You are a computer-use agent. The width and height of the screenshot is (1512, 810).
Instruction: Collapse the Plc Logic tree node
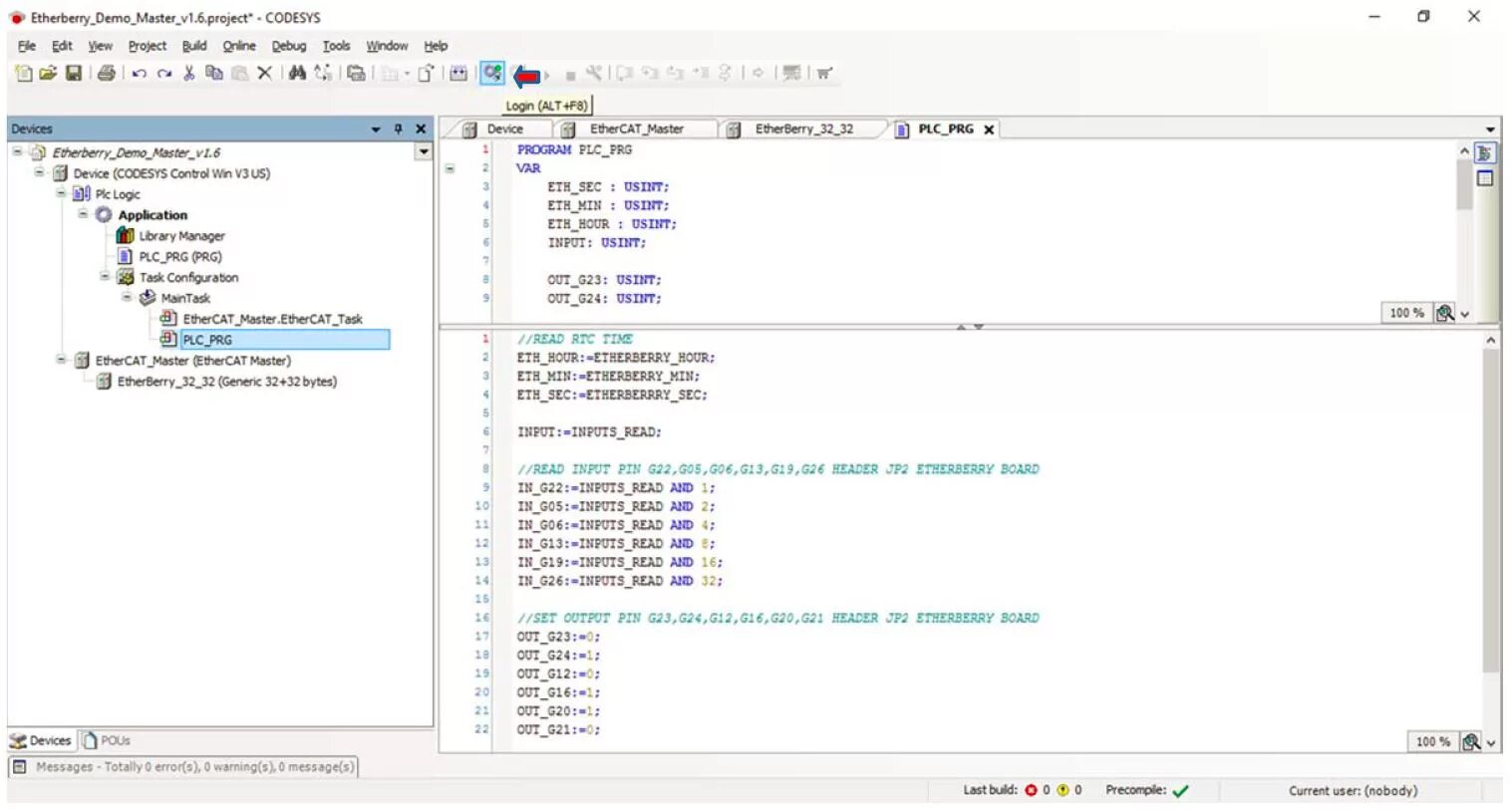point(62,193)
